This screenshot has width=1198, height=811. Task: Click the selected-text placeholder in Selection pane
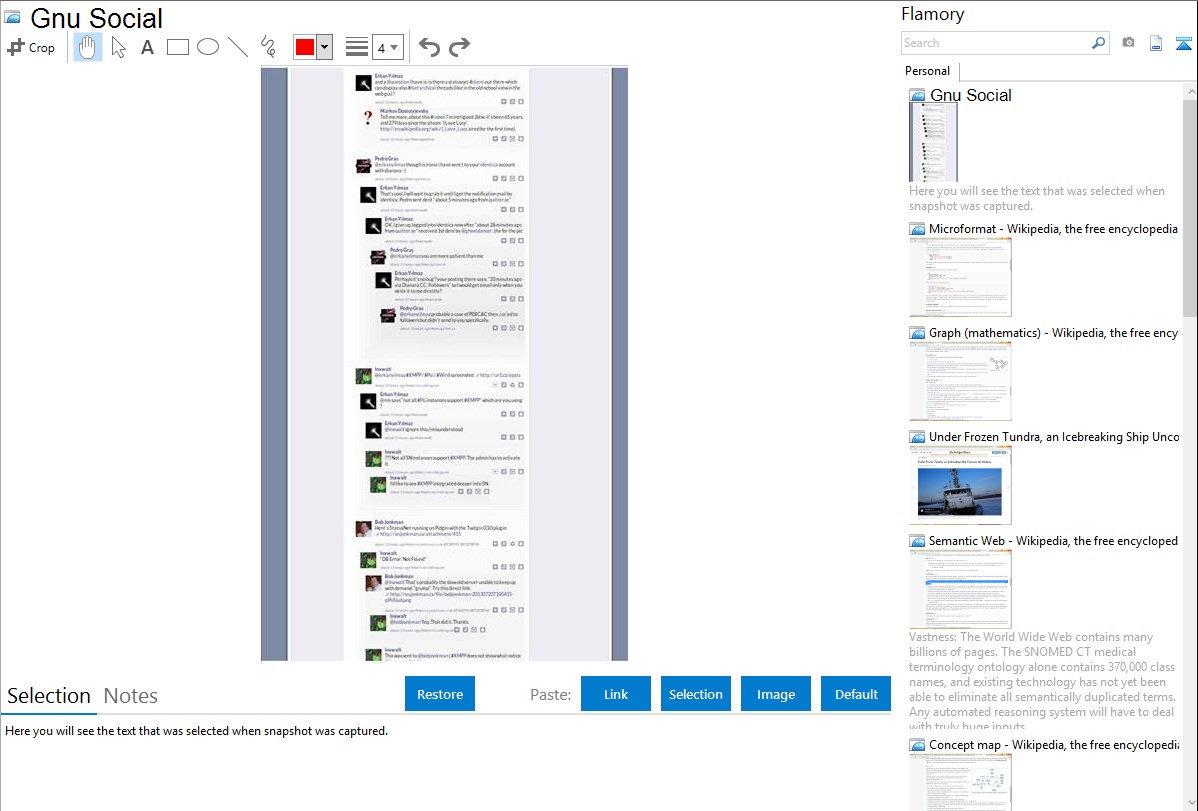click(196, 731)
